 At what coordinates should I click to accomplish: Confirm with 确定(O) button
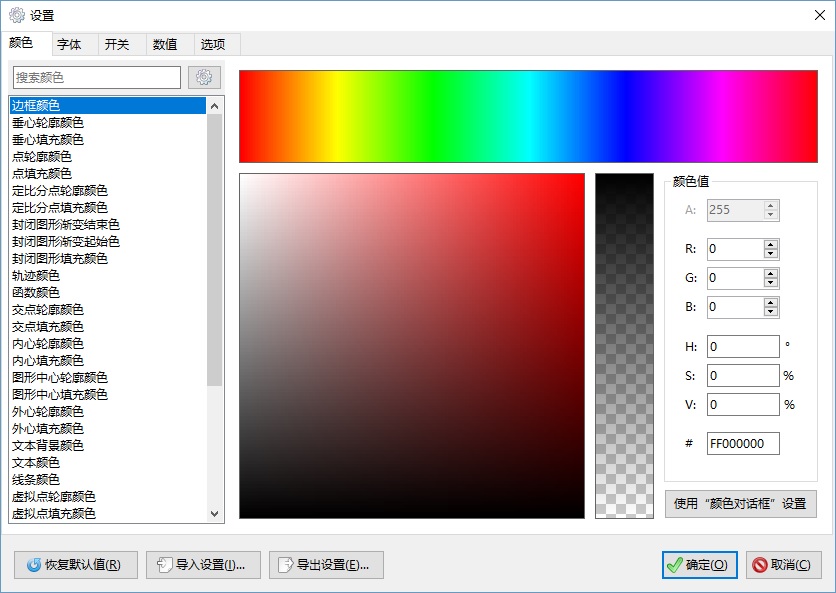pos(700,565)
